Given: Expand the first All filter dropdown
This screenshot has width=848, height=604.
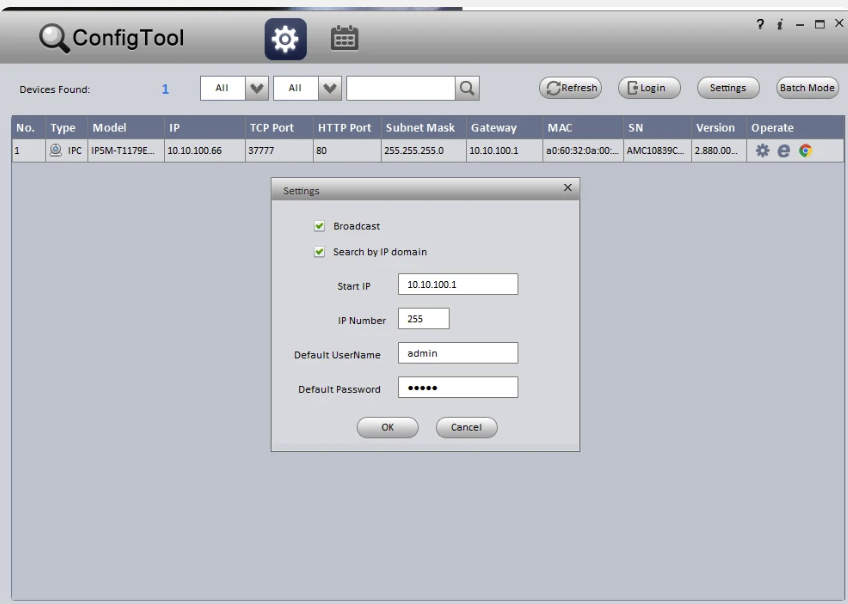Looking at the screenshot, I should 257,88.
